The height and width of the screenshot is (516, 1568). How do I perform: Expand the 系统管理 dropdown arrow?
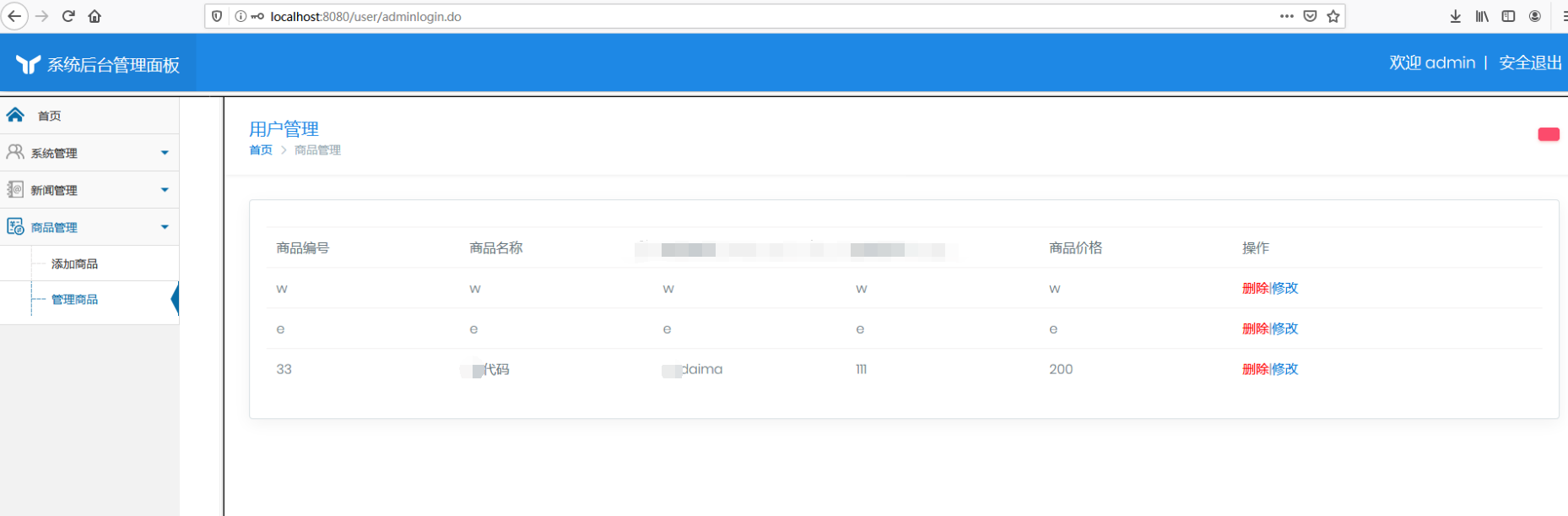pyautogui.click(x=165, y=153)
